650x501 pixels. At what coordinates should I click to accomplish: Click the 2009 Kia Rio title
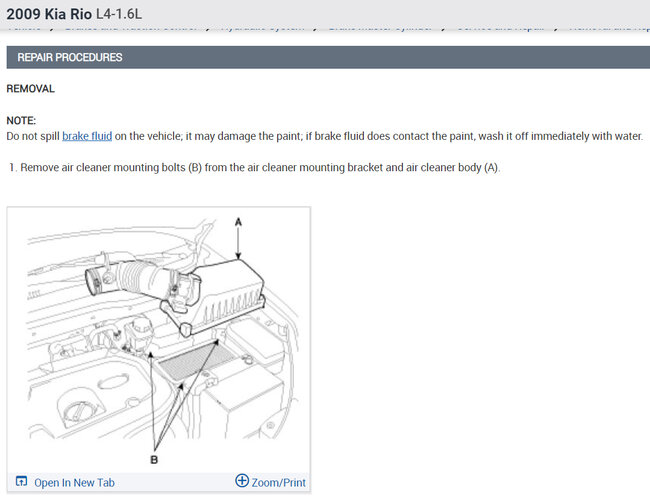point(49,14)
